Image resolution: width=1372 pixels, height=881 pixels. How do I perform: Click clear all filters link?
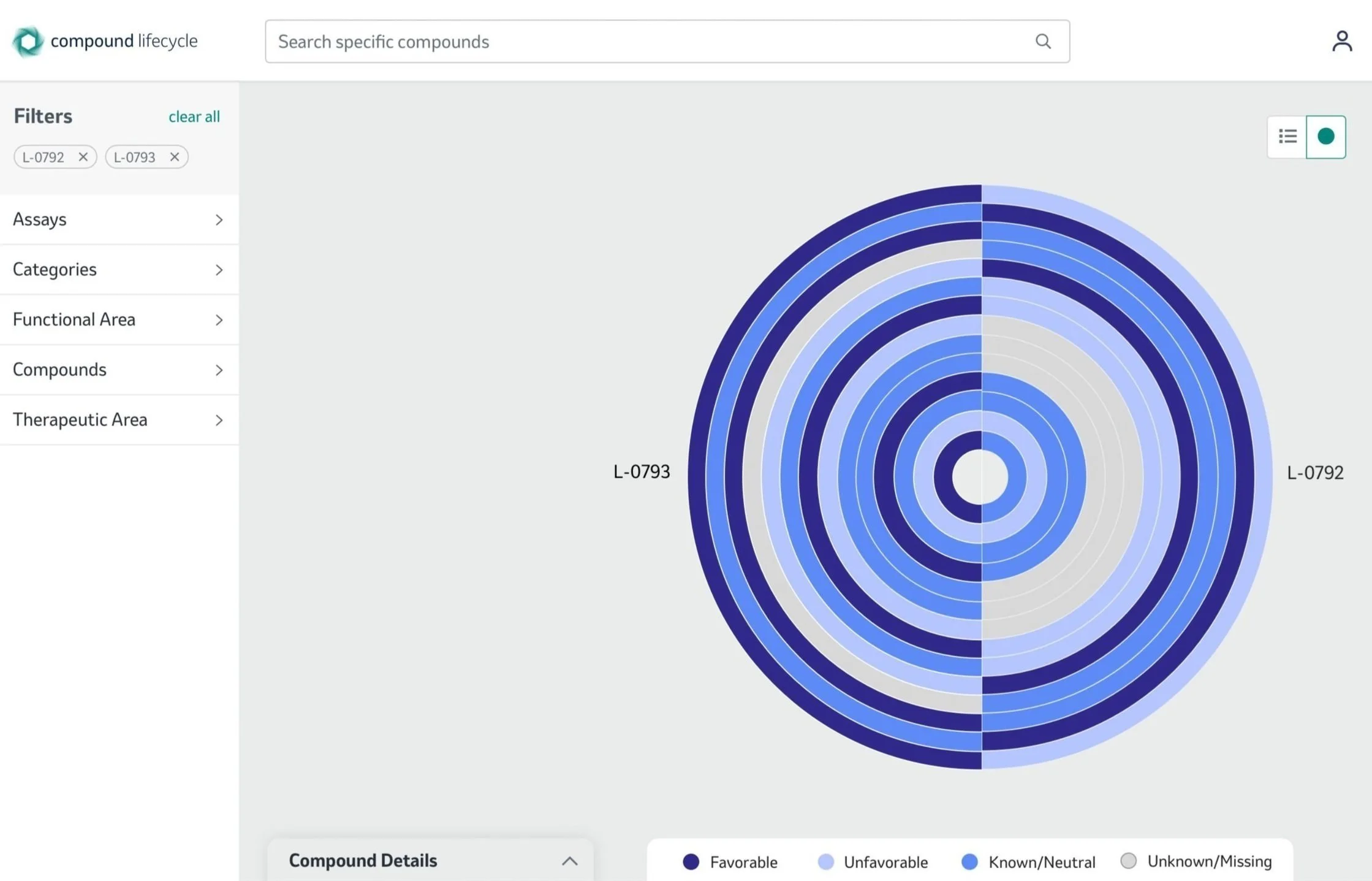coord(194,116)
